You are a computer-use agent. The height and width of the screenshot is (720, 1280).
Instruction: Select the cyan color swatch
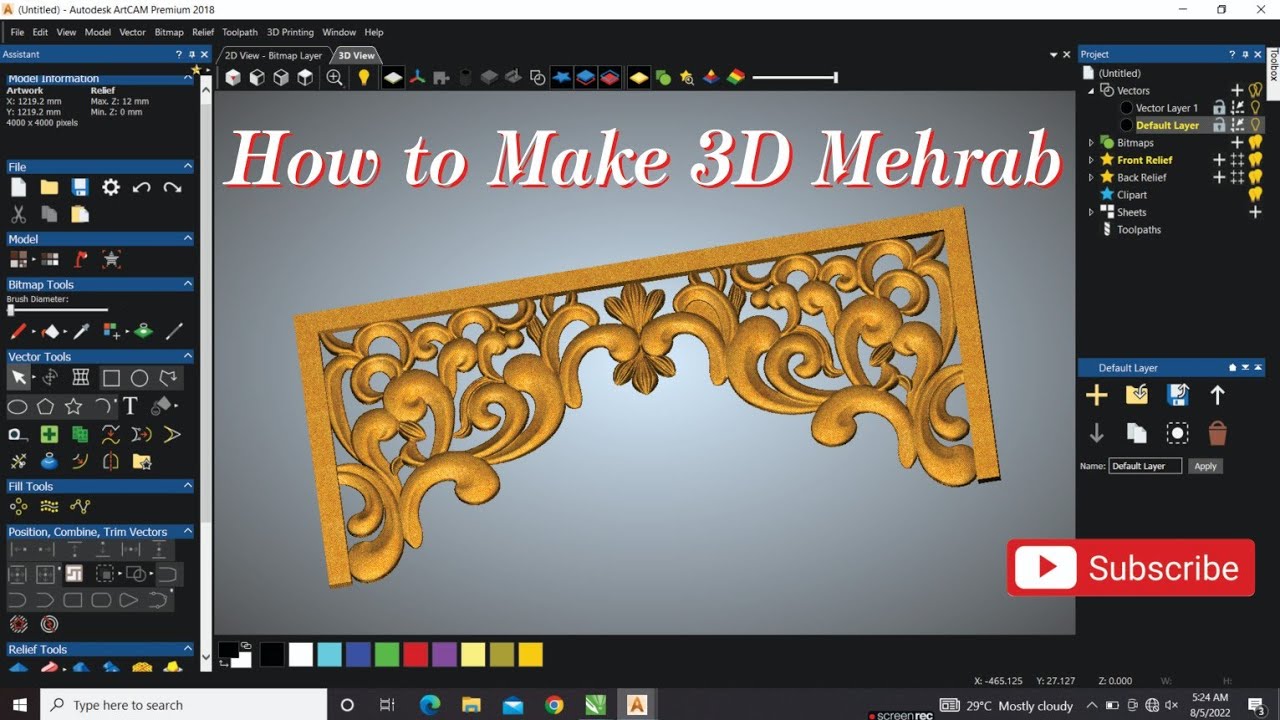point(329,655)
